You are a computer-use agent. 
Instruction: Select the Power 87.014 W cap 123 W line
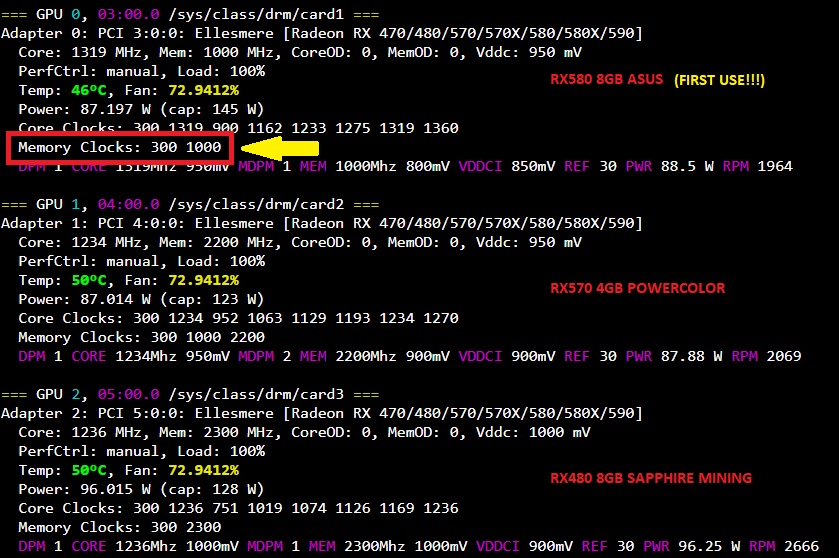pyautogui.click(x=140, y=299)
